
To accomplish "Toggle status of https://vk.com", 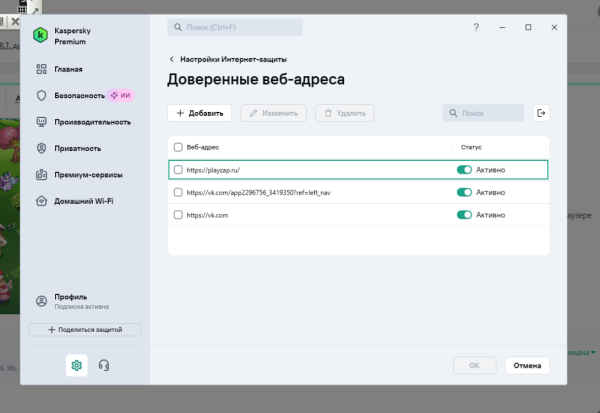I will point(464,215).
